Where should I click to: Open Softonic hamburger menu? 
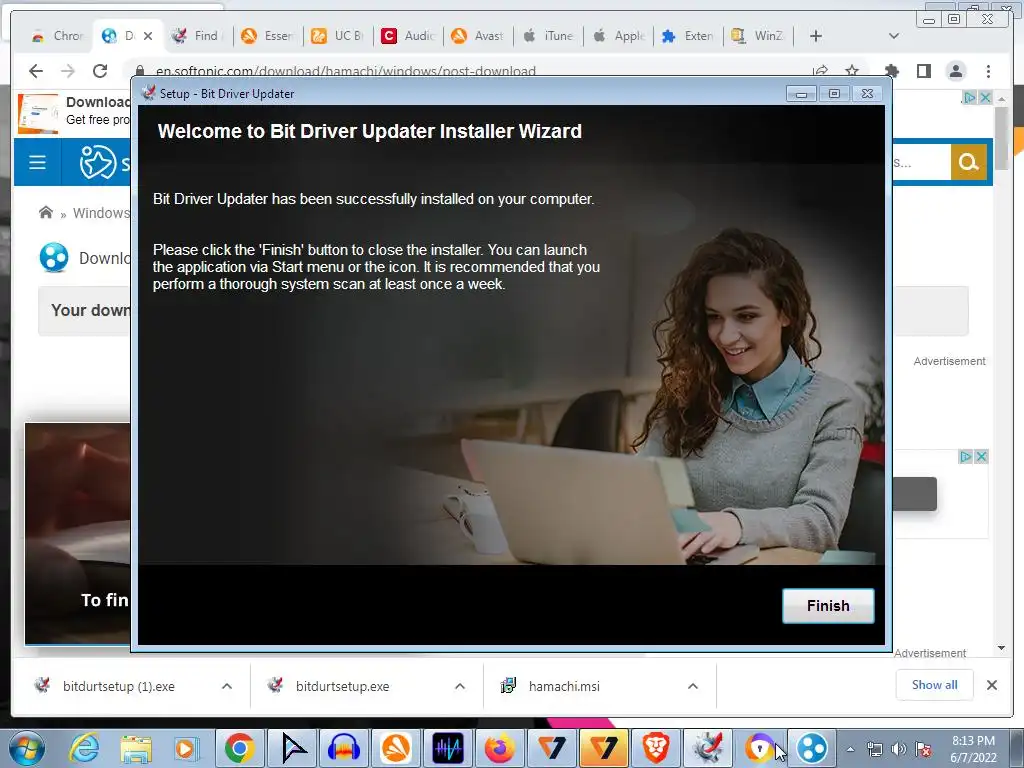37,162
